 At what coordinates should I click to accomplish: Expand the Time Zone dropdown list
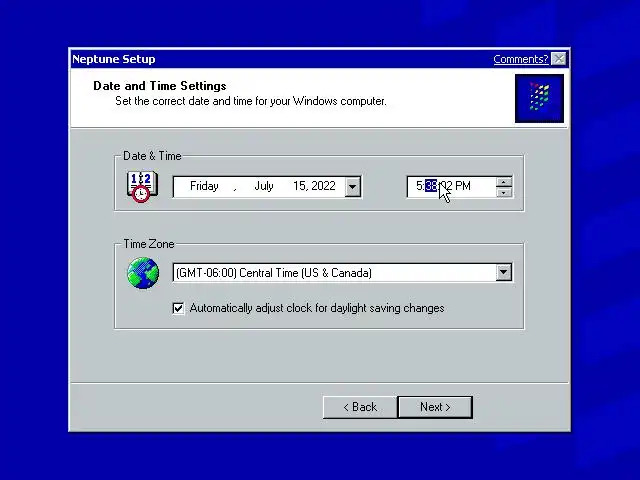pos(504,272)
